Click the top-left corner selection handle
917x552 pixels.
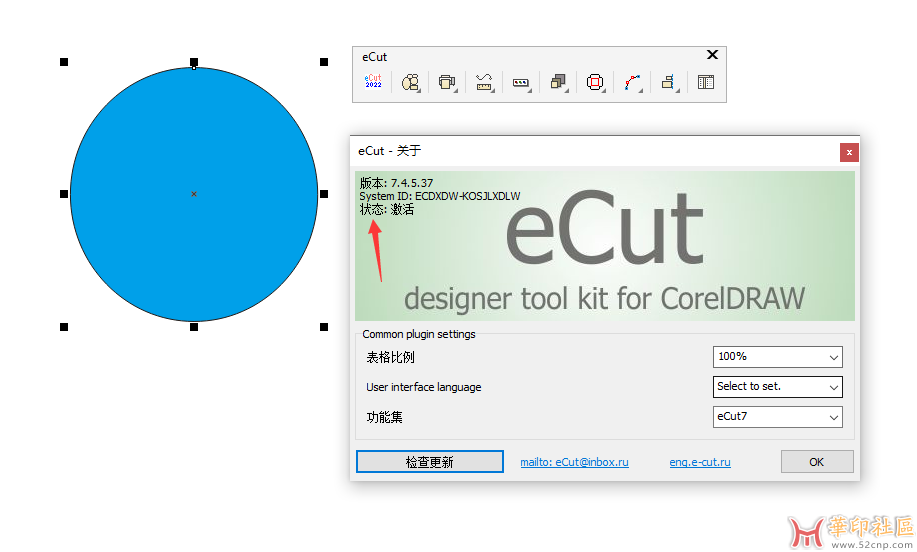(64, 62)
